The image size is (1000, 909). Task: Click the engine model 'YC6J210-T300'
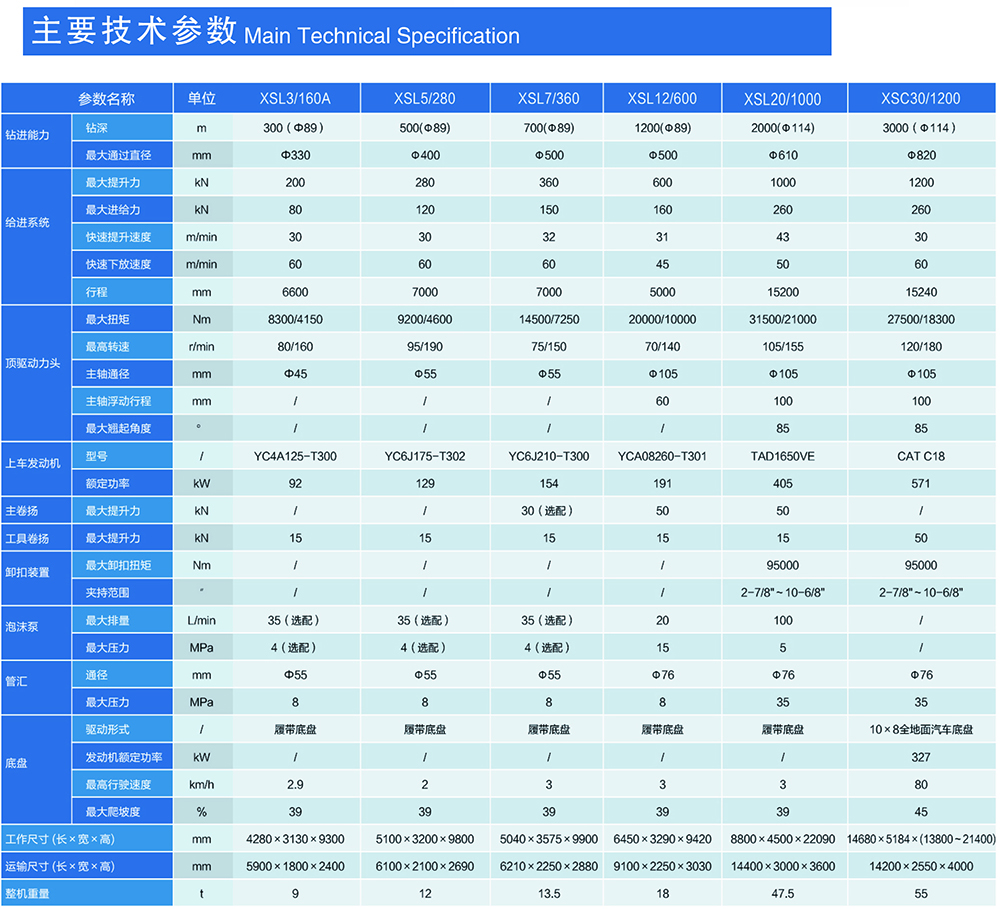pos(548,456)
